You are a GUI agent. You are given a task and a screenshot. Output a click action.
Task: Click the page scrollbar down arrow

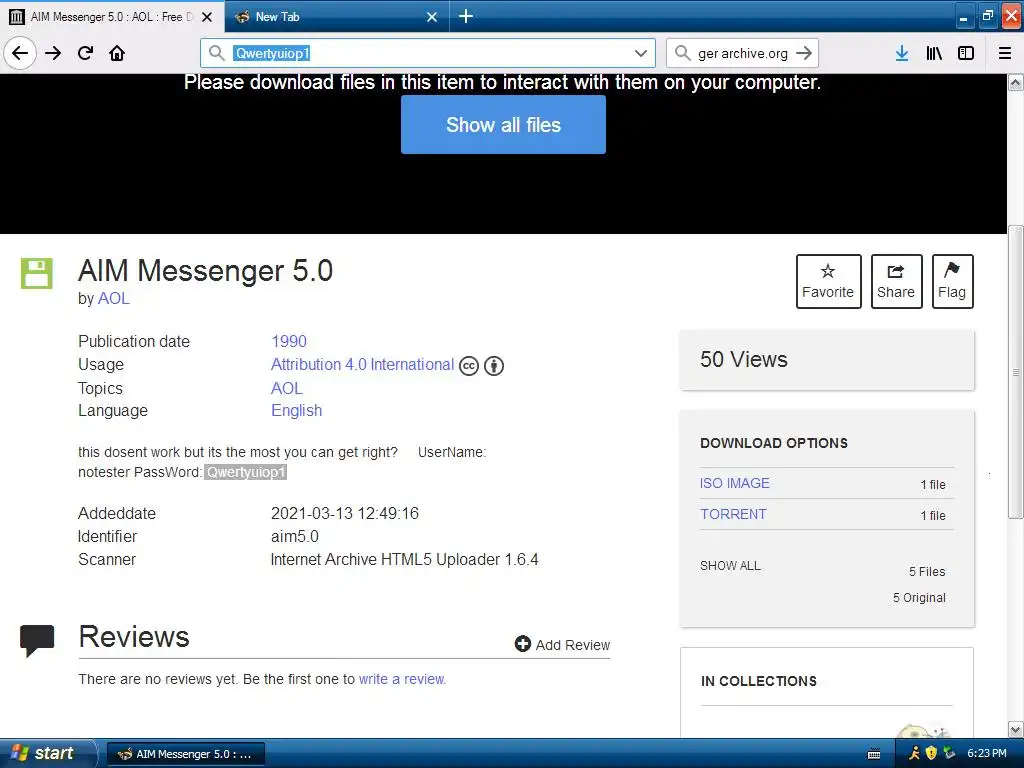click(1016, 729)
